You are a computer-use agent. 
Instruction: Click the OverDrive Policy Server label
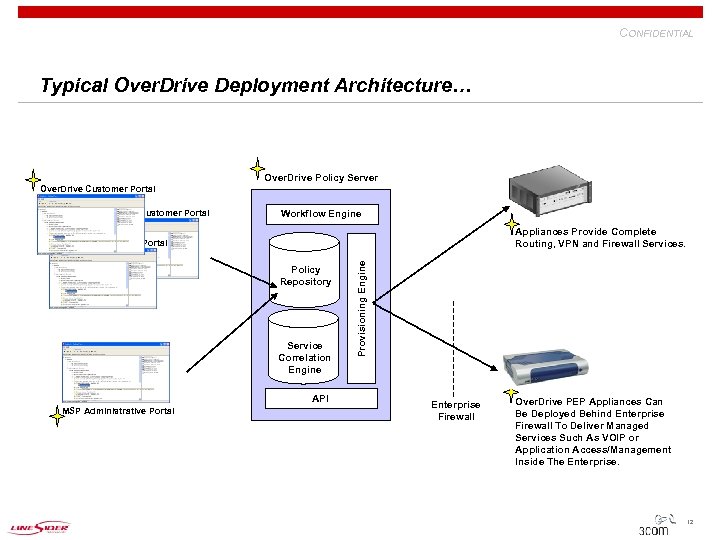pos(321,178)
